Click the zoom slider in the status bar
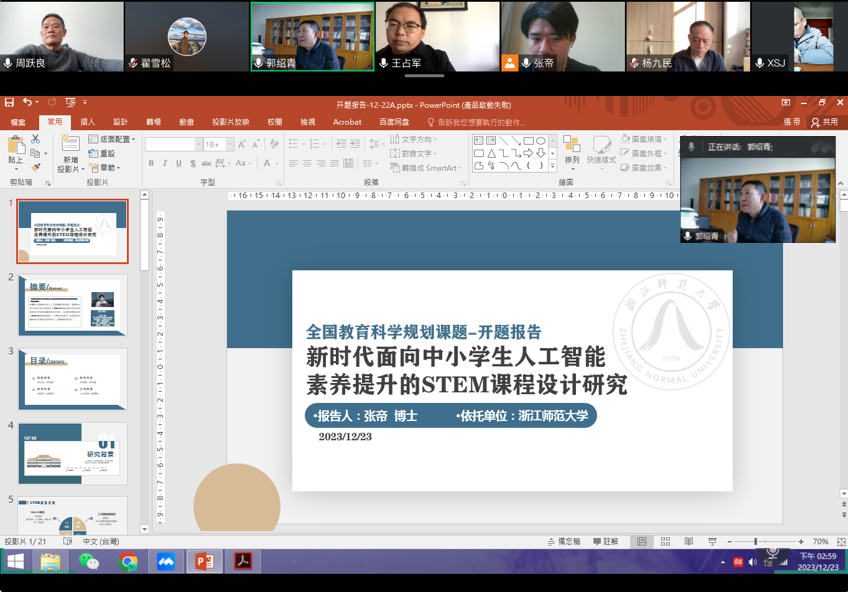The width and height of the screenshot is (848, 595). point(755,542)
